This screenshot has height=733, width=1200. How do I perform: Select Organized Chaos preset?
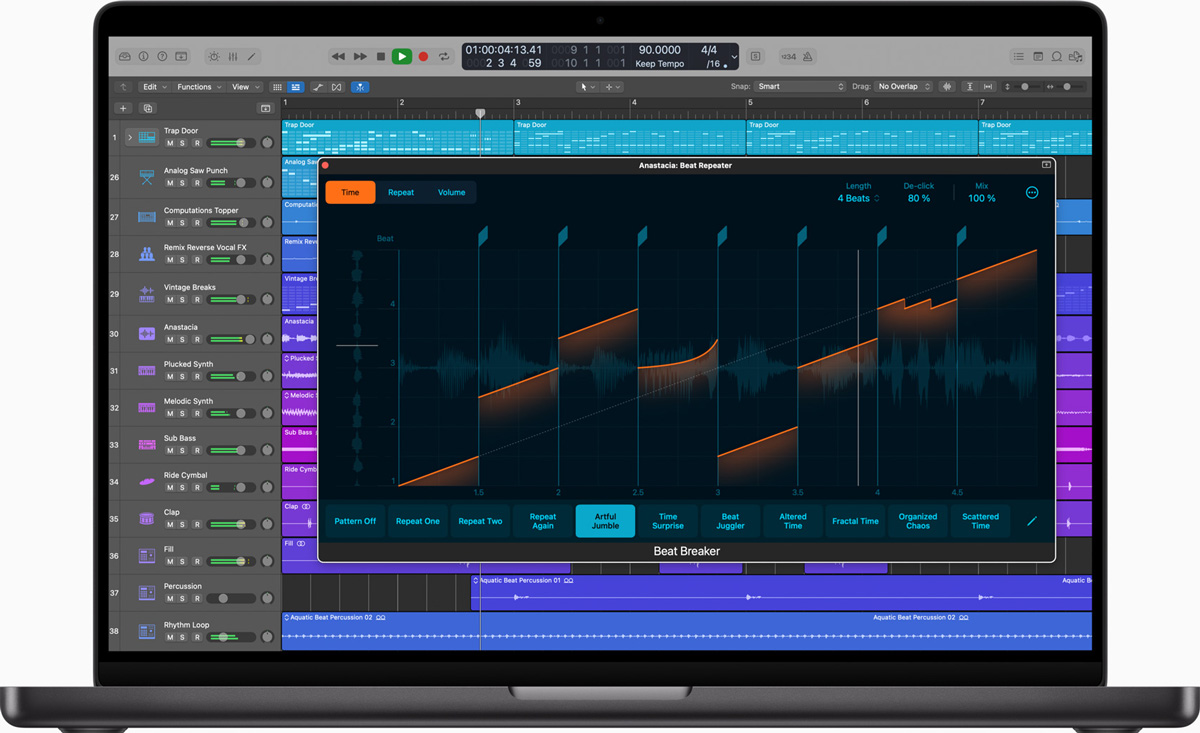(918, 521)
